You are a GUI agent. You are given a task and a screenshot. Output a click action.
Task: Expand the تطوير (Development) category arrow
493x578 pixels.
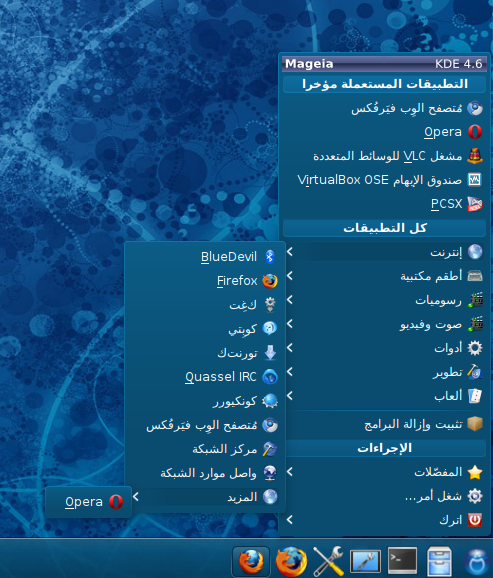[290, 372]
